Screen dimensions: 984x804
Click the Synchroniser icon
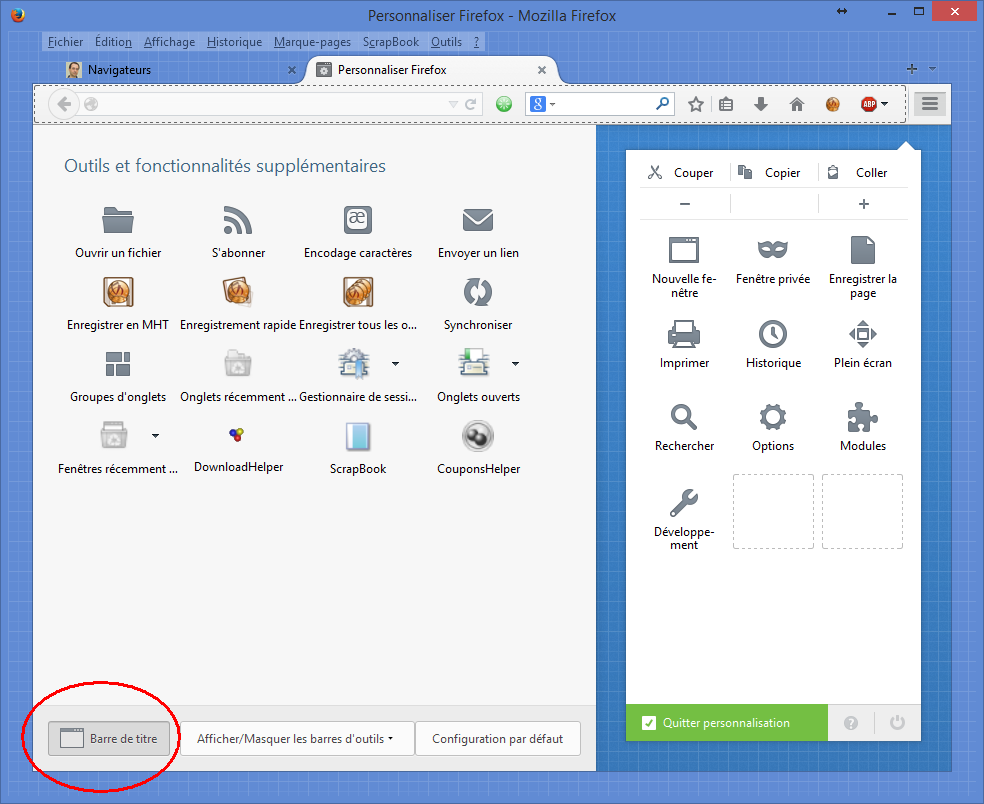[478, 292]
